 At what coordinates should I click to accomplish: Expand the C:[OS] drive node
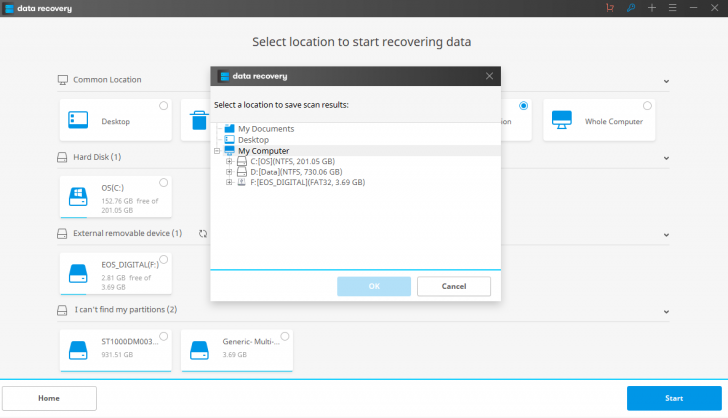coord(229,161)
